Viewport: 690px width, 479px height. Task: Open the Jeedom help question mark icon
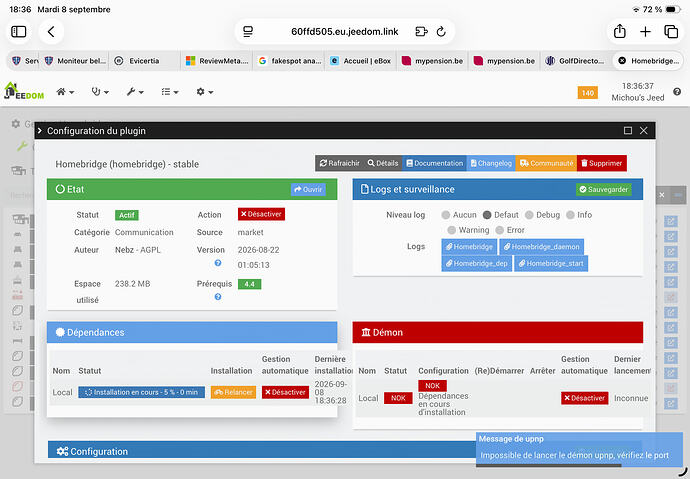click(677, 91)
